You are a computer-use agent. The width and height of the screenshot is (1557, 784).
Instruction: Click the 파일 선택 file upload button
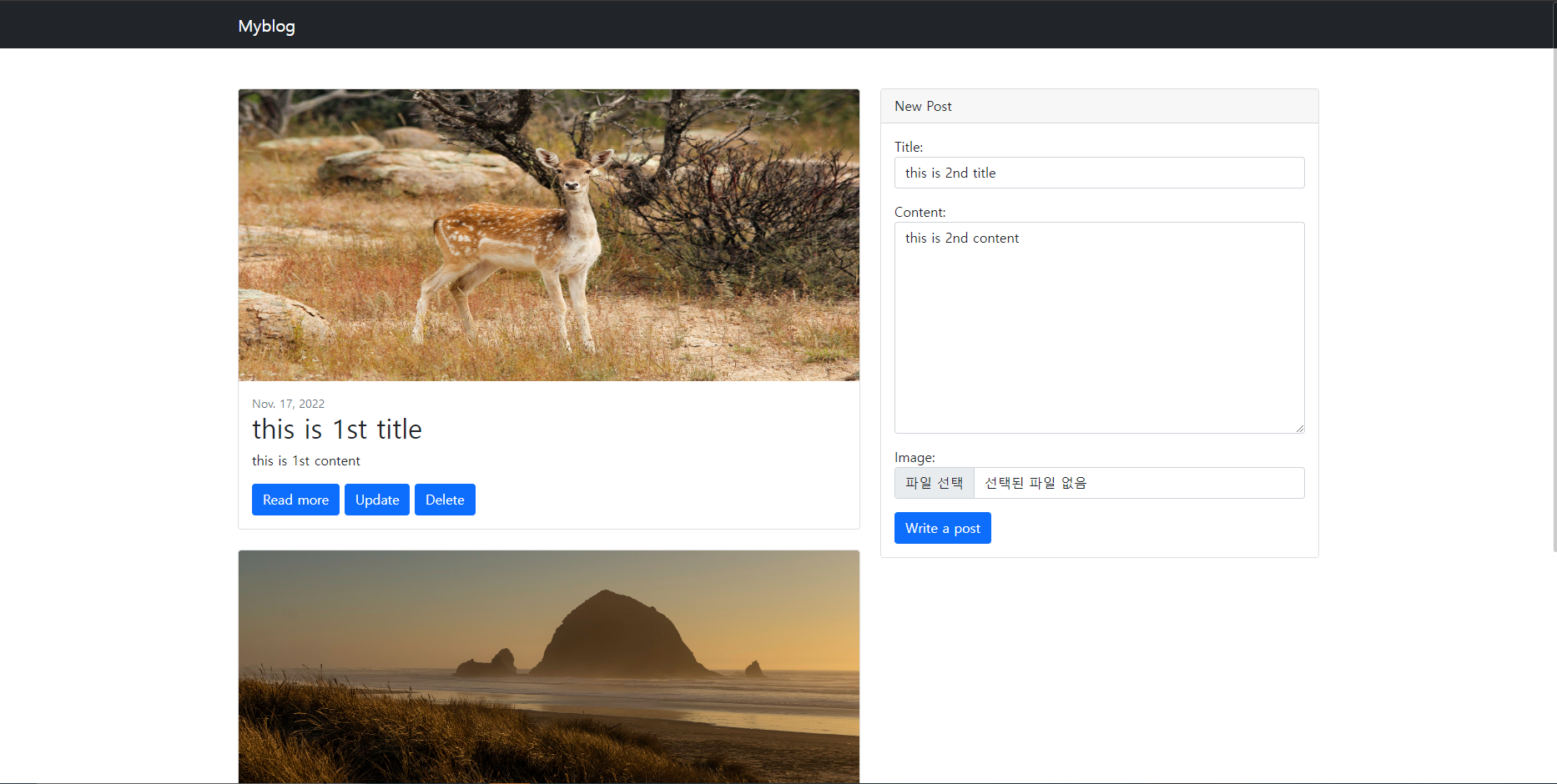tap(934, 482)
